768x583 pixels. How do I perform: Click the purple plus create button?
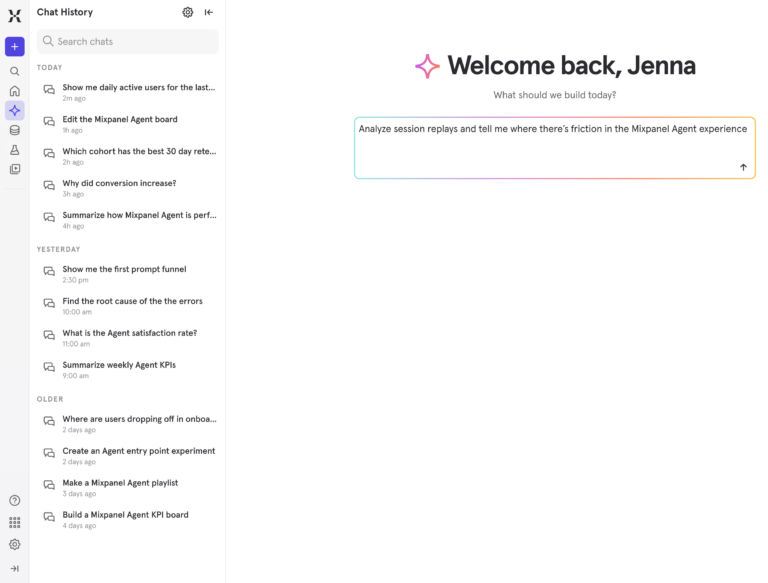point(15,47)
